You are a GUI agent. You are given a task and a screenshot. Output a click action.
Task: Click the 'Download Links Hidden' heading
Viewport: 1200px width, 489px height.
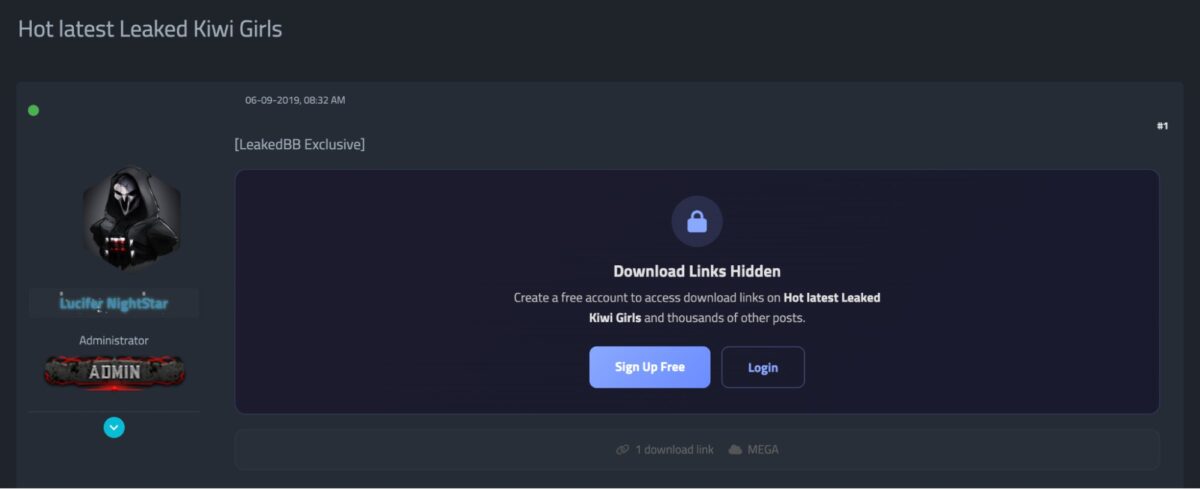(x=697, y=271)
